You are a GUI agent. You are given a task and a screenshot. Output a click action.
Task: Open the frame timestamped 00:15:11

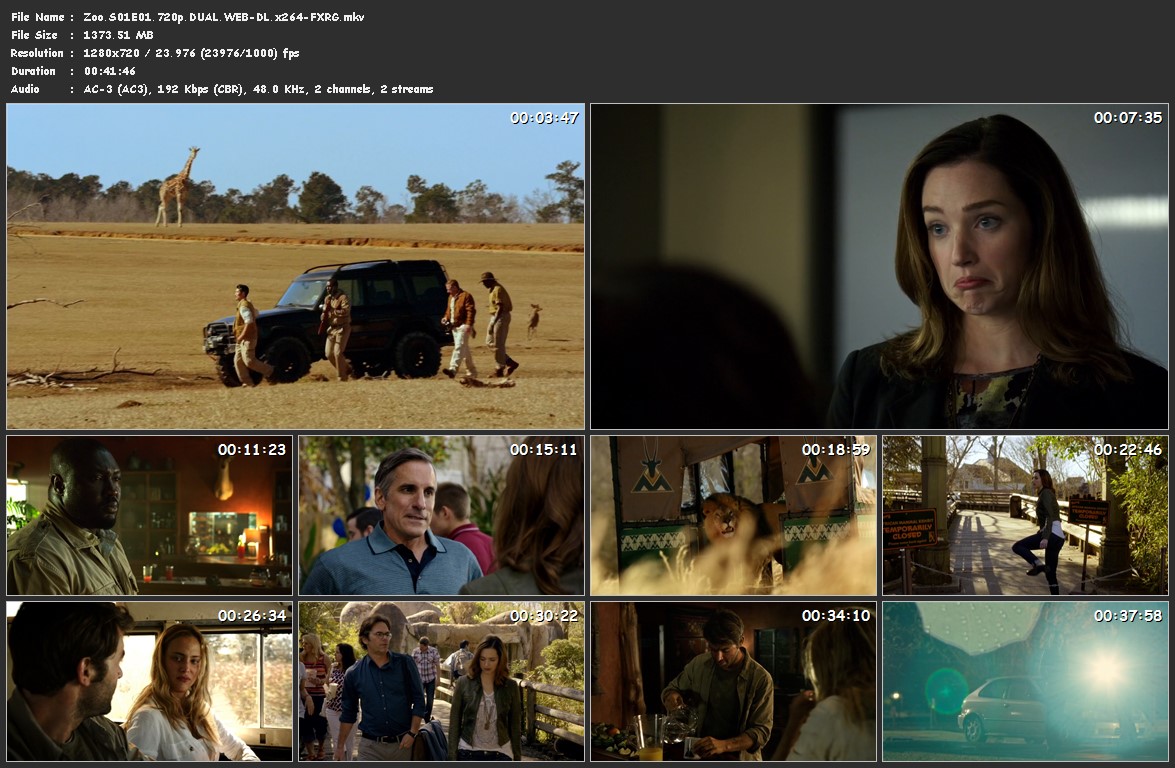(x=441, y=515)
